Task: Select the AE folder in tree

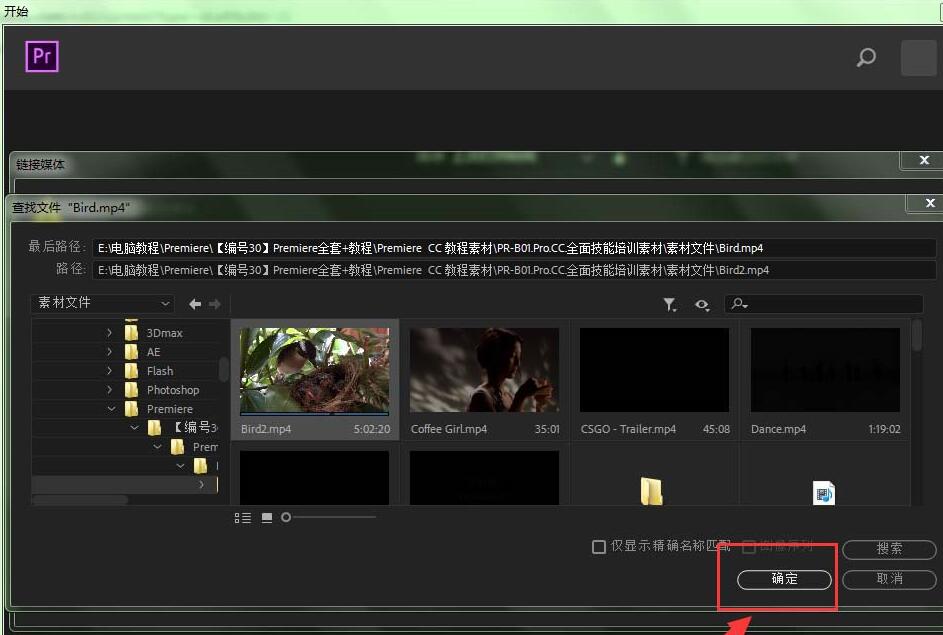Action: coord(153,352)
